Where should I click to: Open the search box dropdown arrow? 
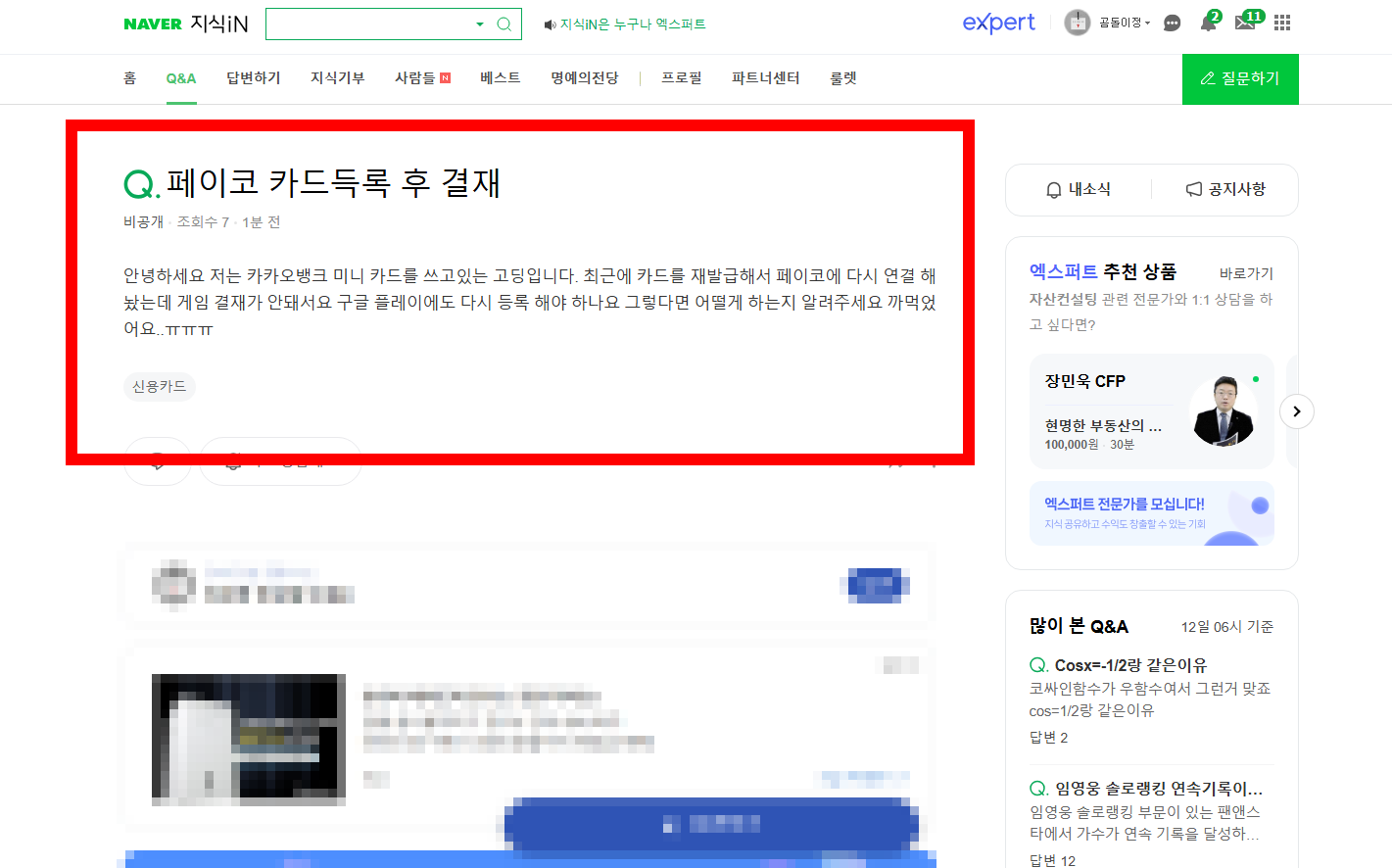coord(480,24)
